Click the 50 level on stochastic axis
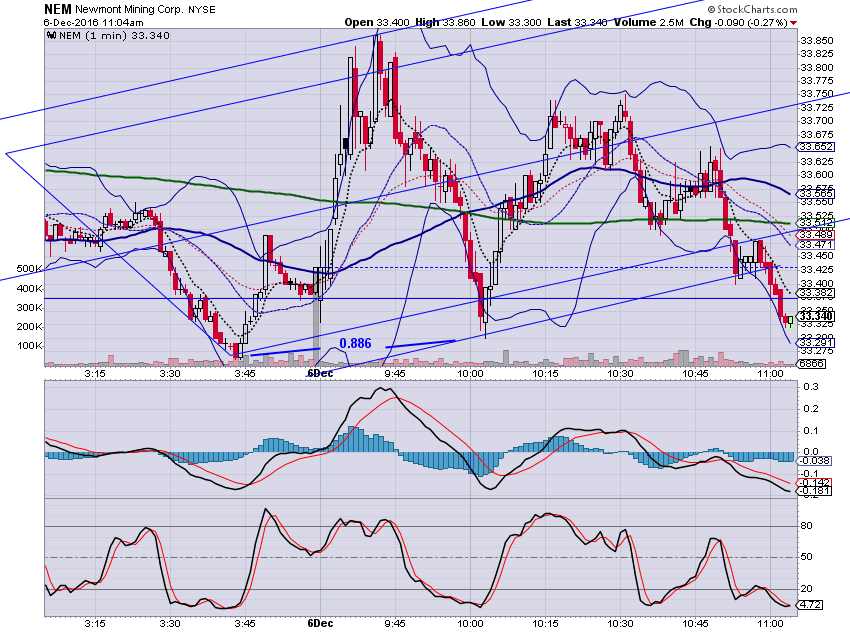Viewport: 850px width, 633px height. (807, 557)
